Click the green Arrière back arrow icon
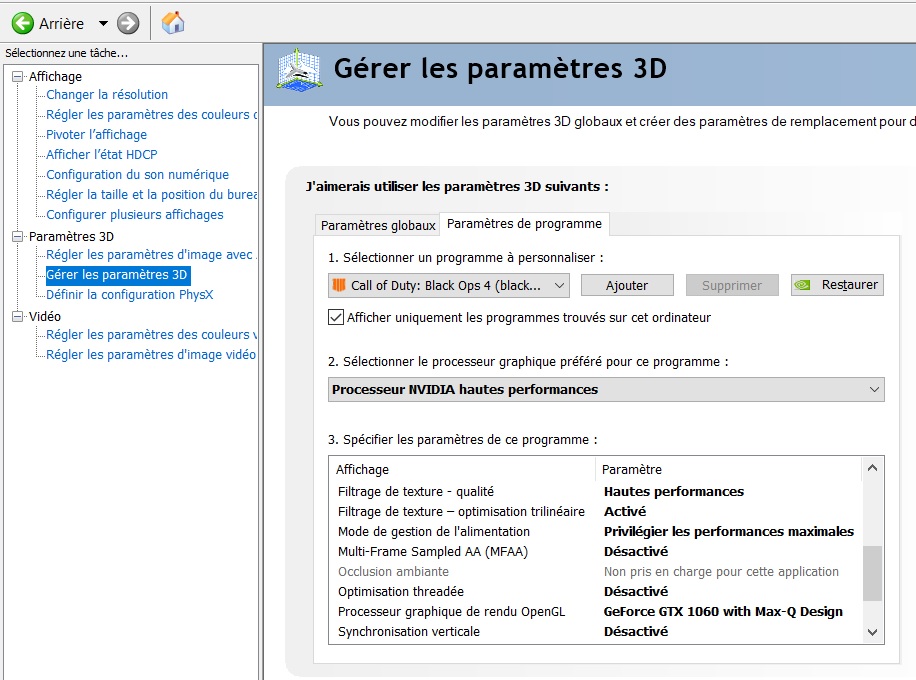The width and height of the screenshot is (916, 680). point(22,23)
